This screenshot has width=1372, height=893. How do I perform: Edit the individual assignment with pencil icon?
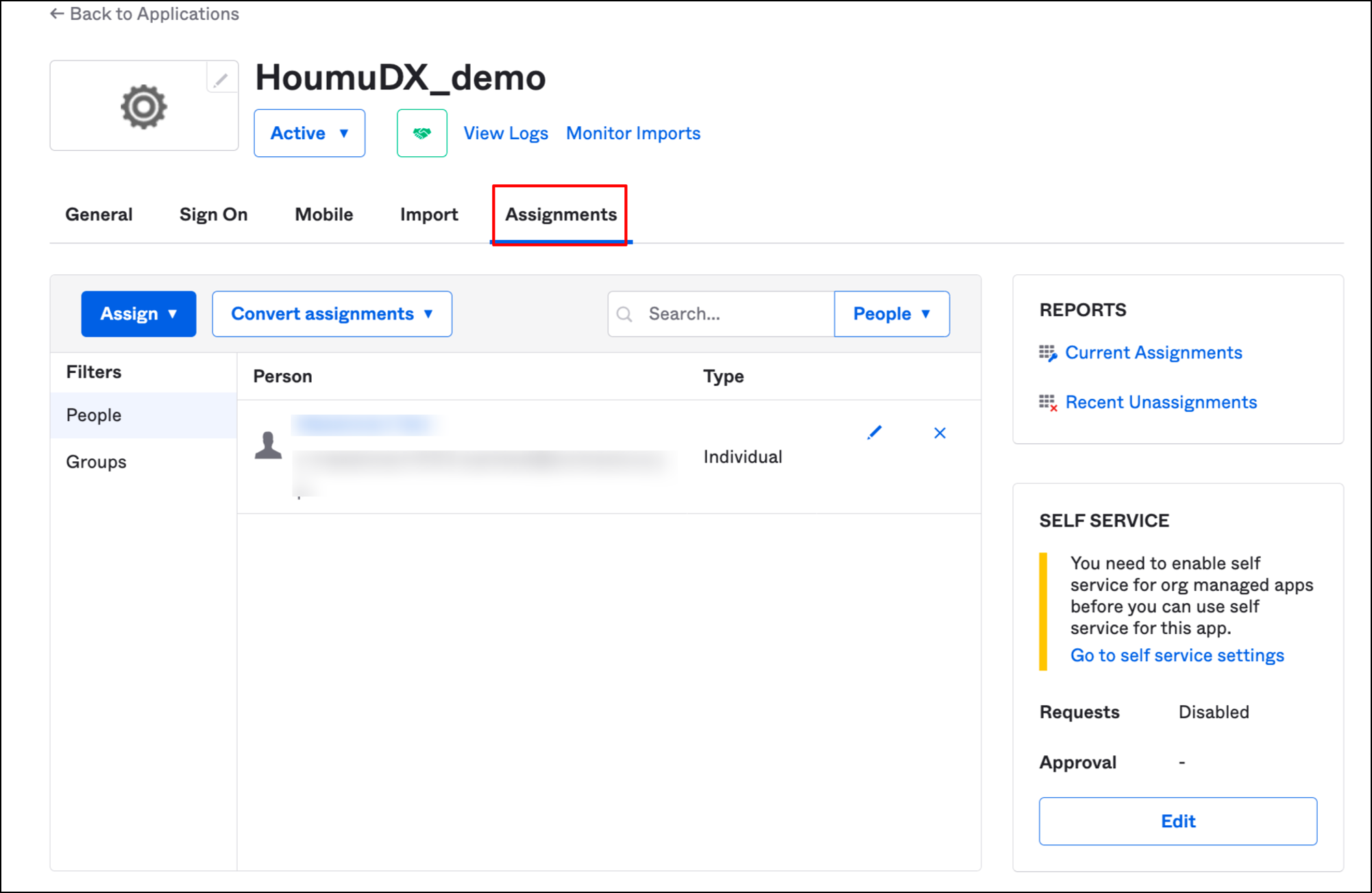click(874, 432)
